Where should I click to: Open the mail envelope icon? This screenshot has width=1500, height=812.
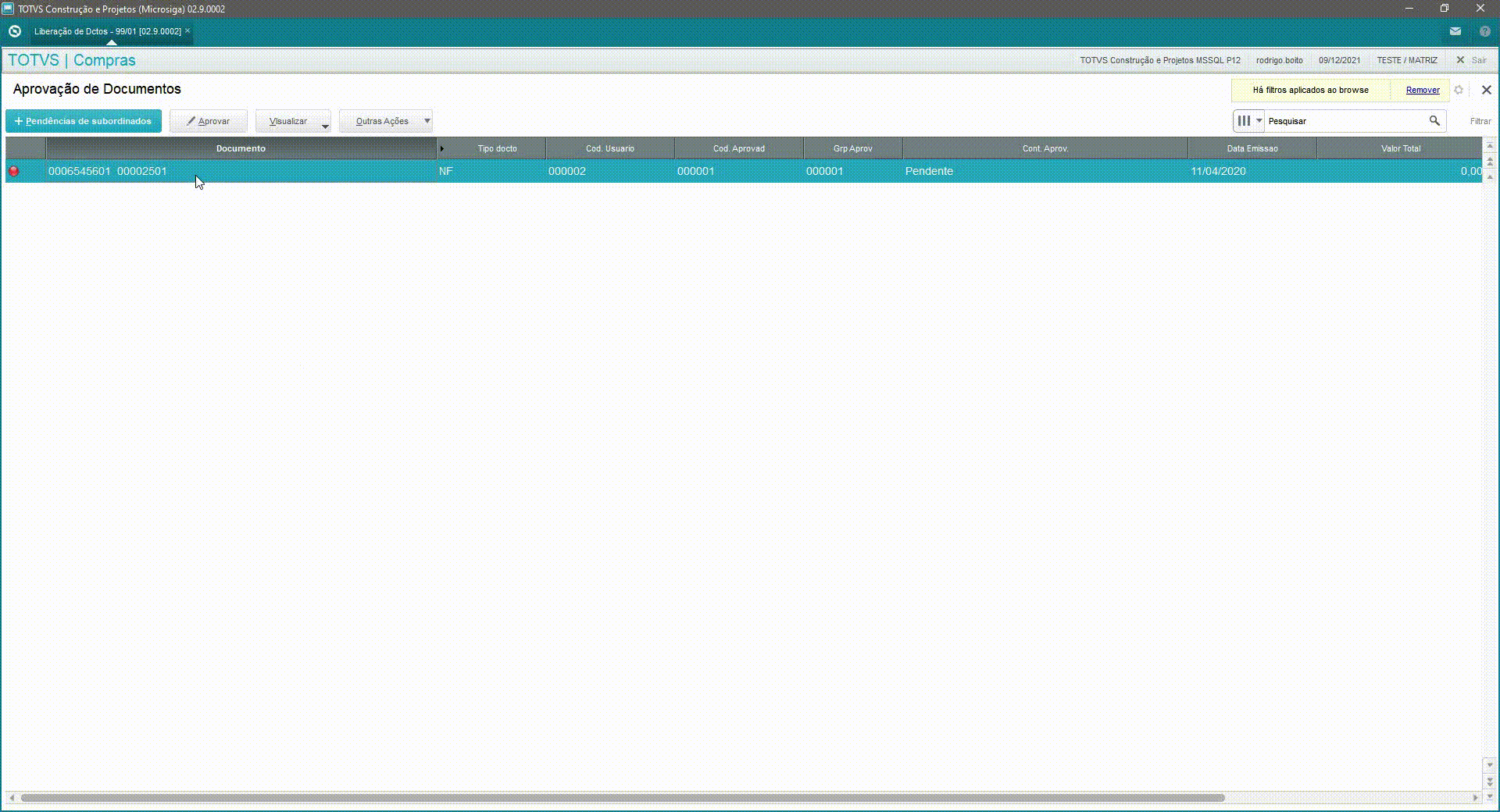point(1455,31)
